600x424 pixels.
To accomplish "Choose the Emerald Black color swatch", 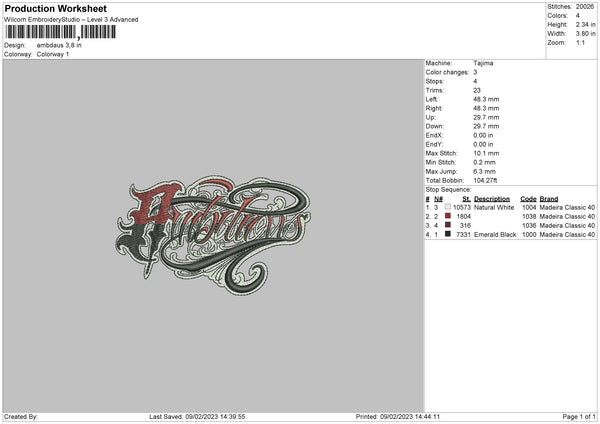I will [x=448, y=234].
